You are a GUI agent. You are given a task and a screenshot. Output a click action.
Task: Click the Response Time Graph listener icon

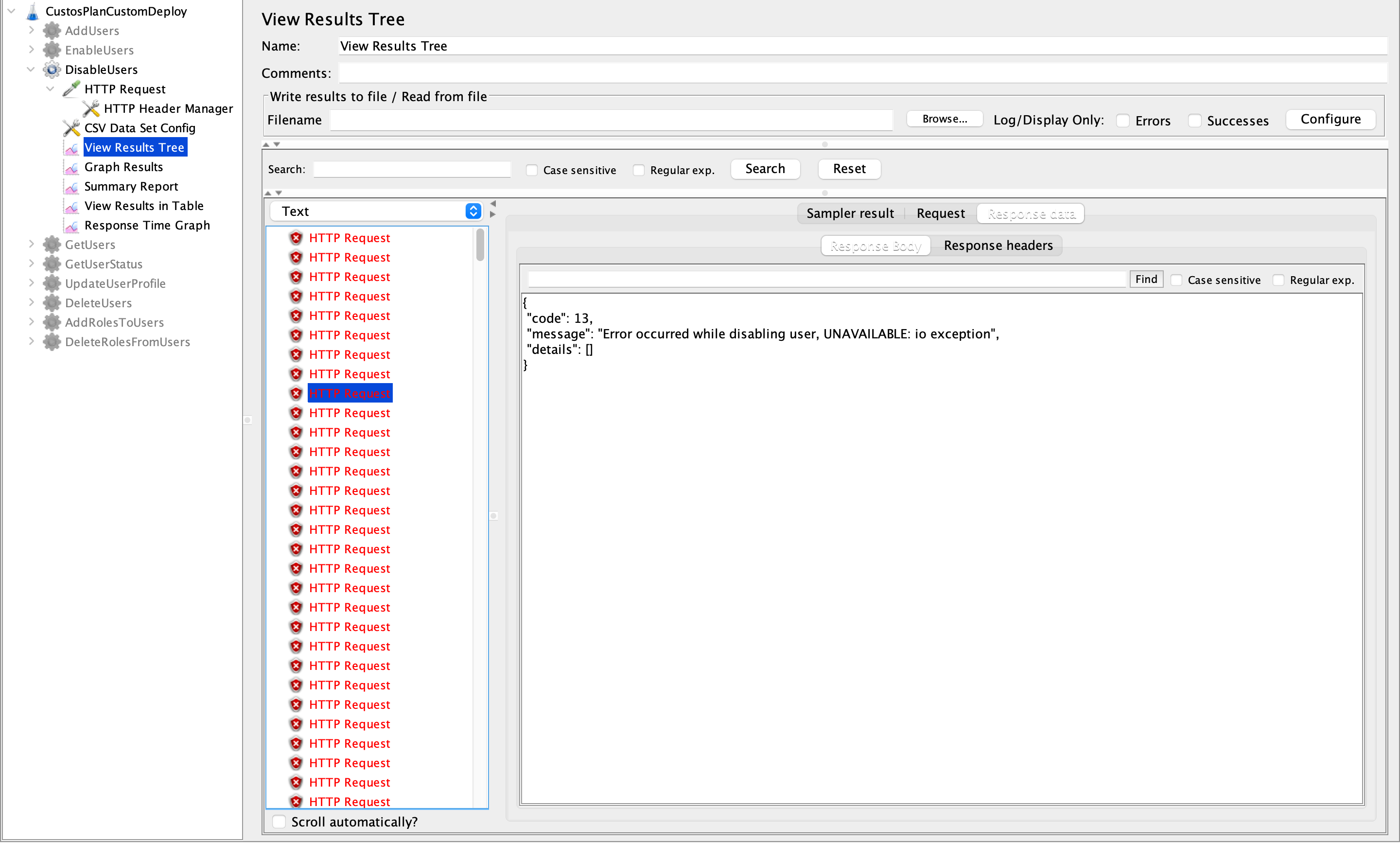pyautogui.click(x=71, y=226)
